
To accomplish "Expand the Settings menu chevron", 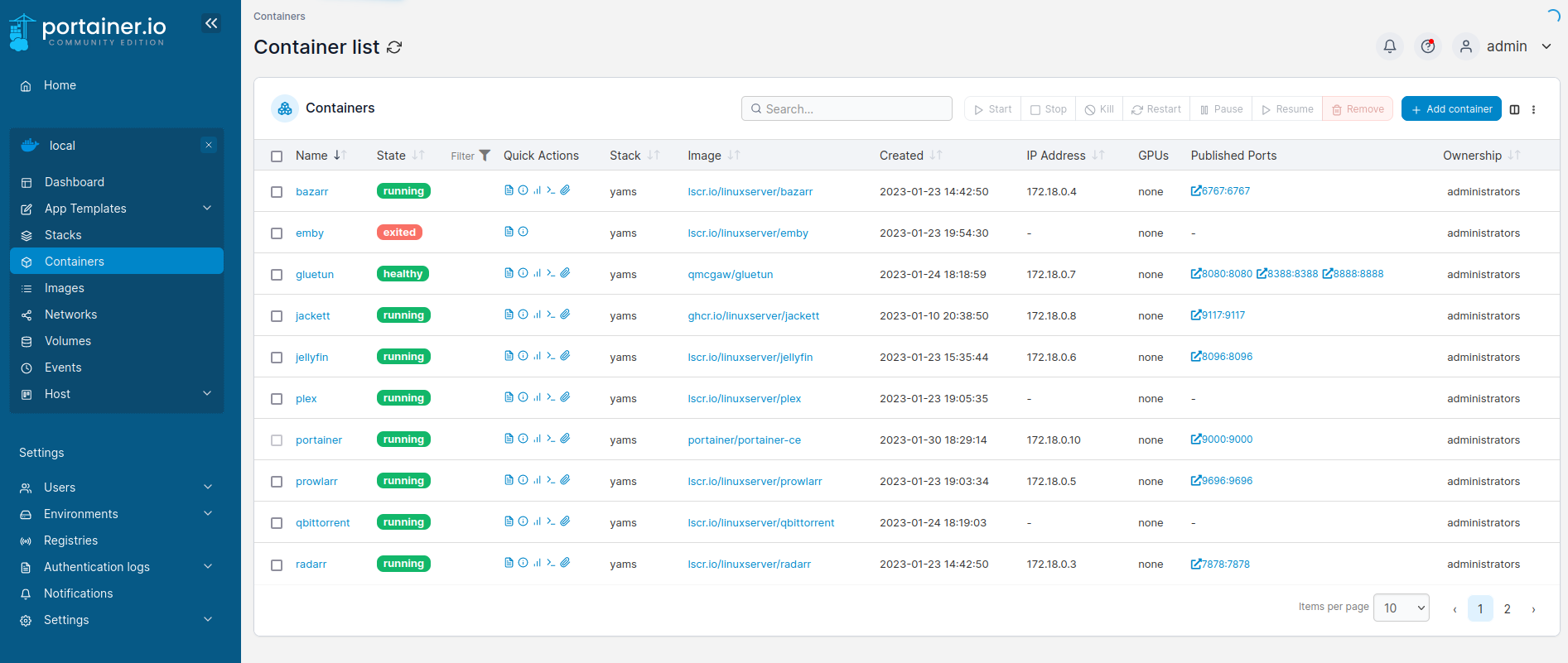I will coord(208,619).
